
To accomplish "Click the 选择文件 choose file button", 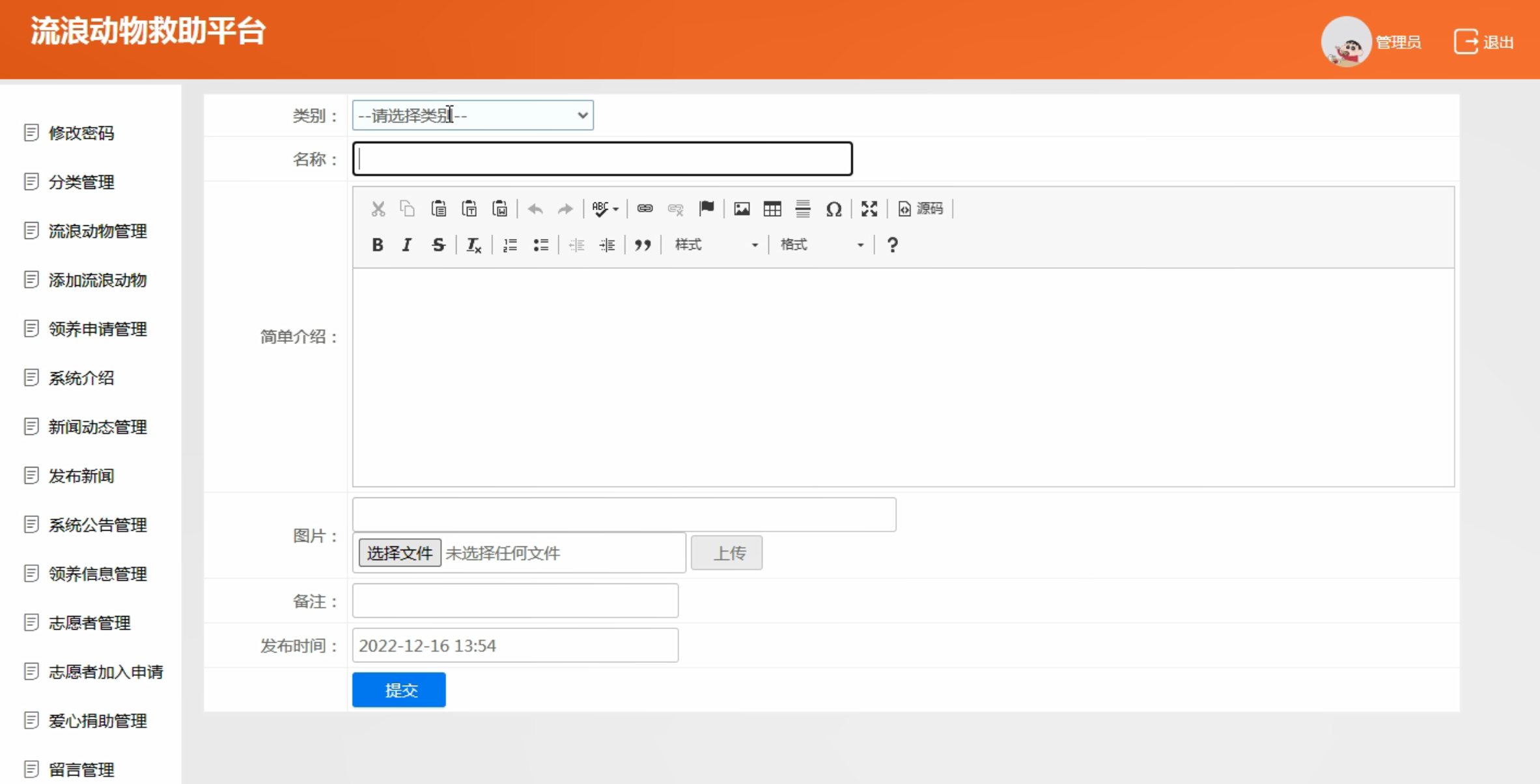I will point(400,553).
